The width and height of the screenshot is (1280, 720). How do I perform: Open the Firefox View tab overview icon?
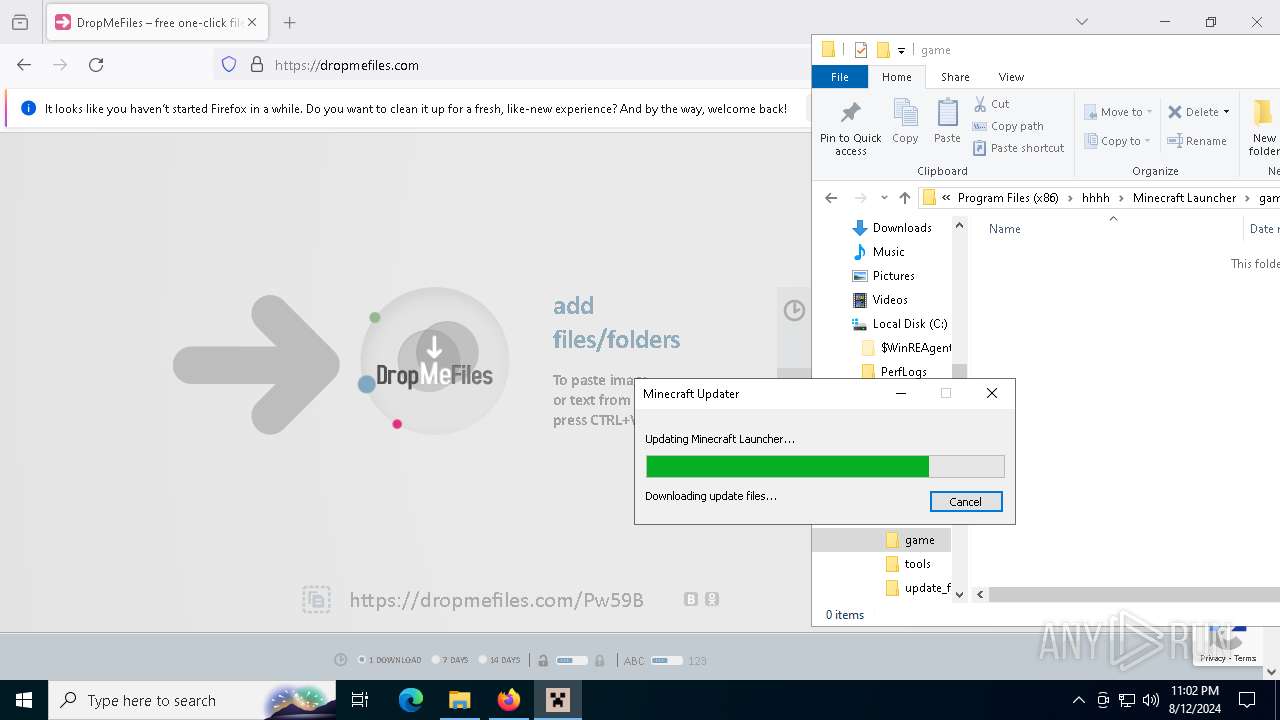[20, 22]
